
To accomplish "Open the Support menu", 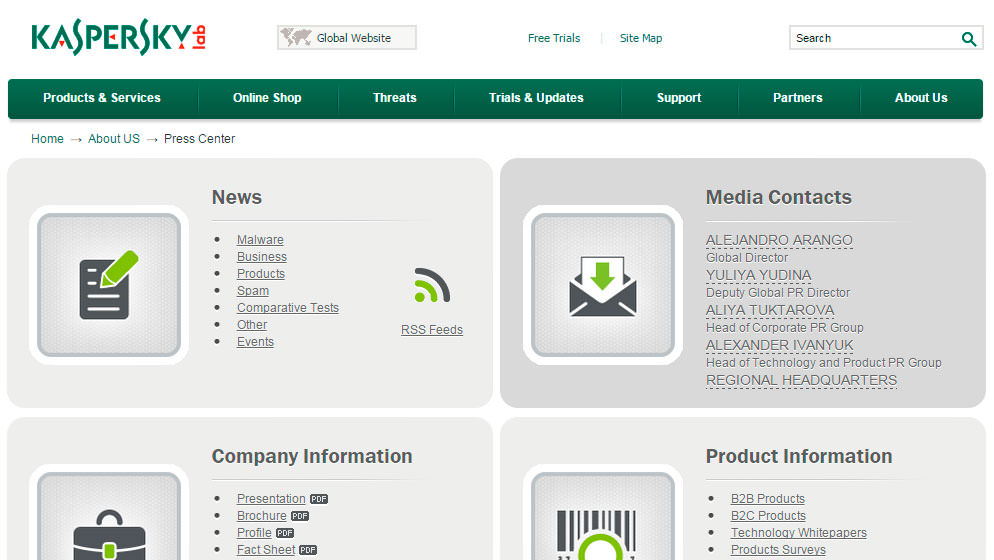I will (x=679, y=98).
